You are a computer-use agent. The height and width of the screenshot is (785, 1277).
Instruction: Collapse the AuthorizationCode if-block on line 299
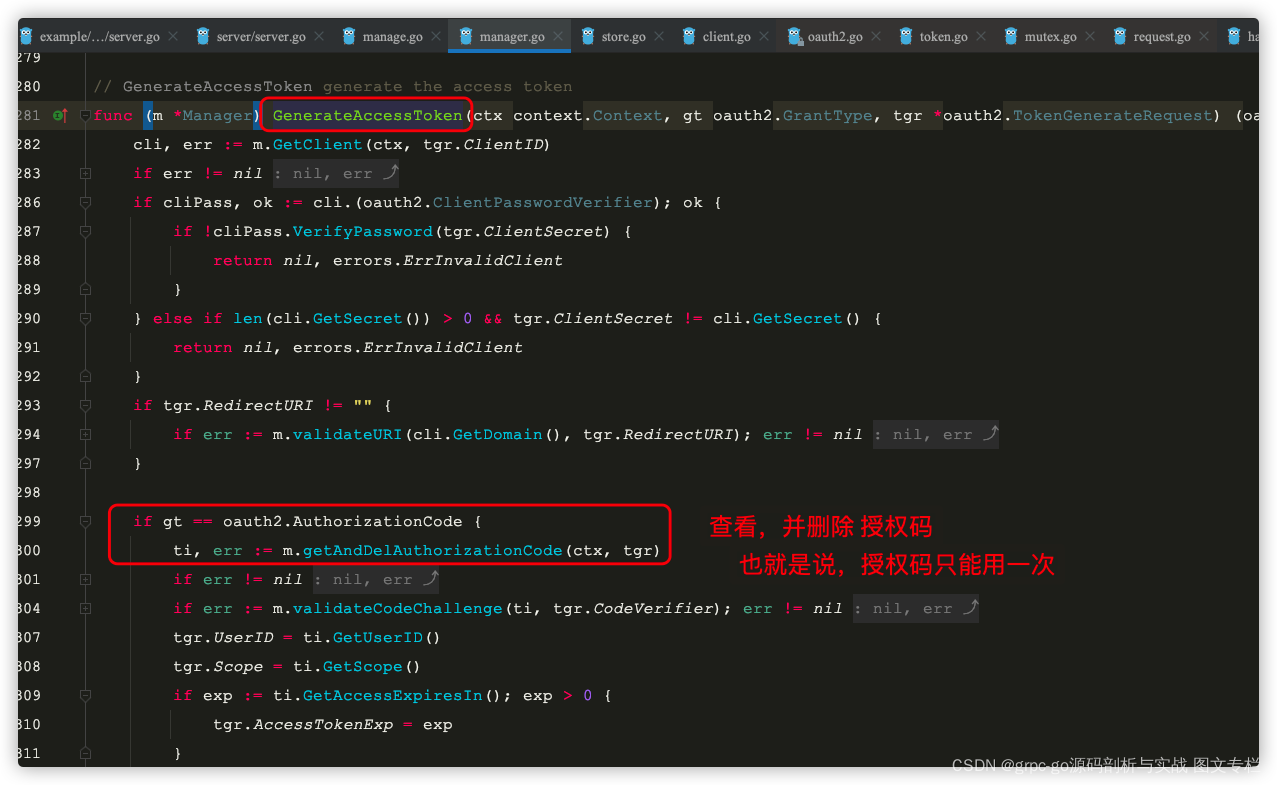click(85, 522)
